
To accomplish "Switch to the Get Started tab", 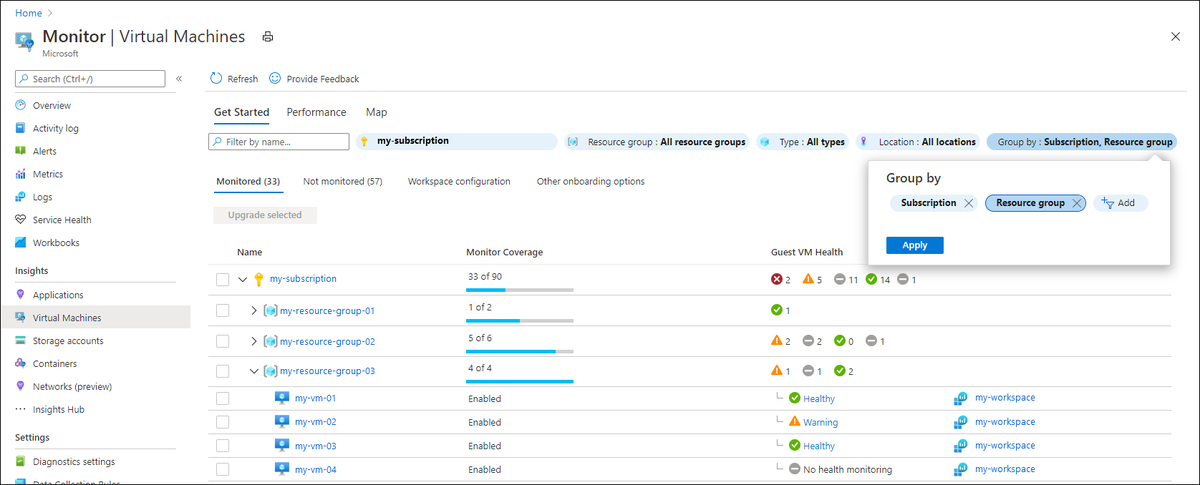I will [x=241, y=112].
